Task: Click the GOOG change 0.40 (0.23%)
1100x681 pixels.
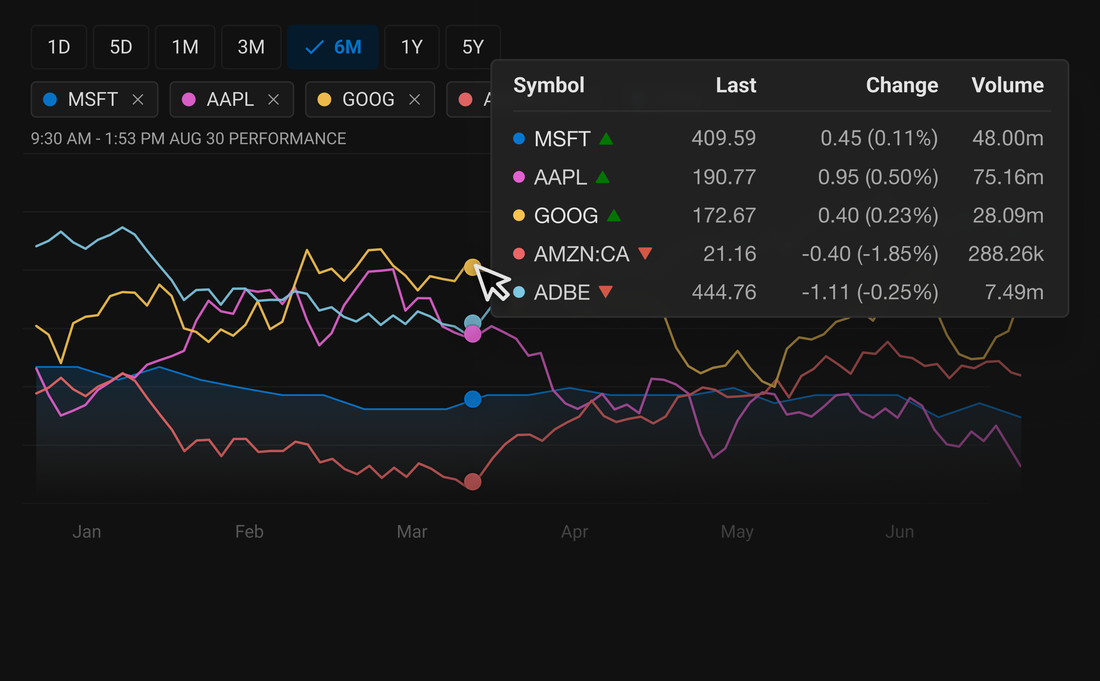Action: point(878,215)
